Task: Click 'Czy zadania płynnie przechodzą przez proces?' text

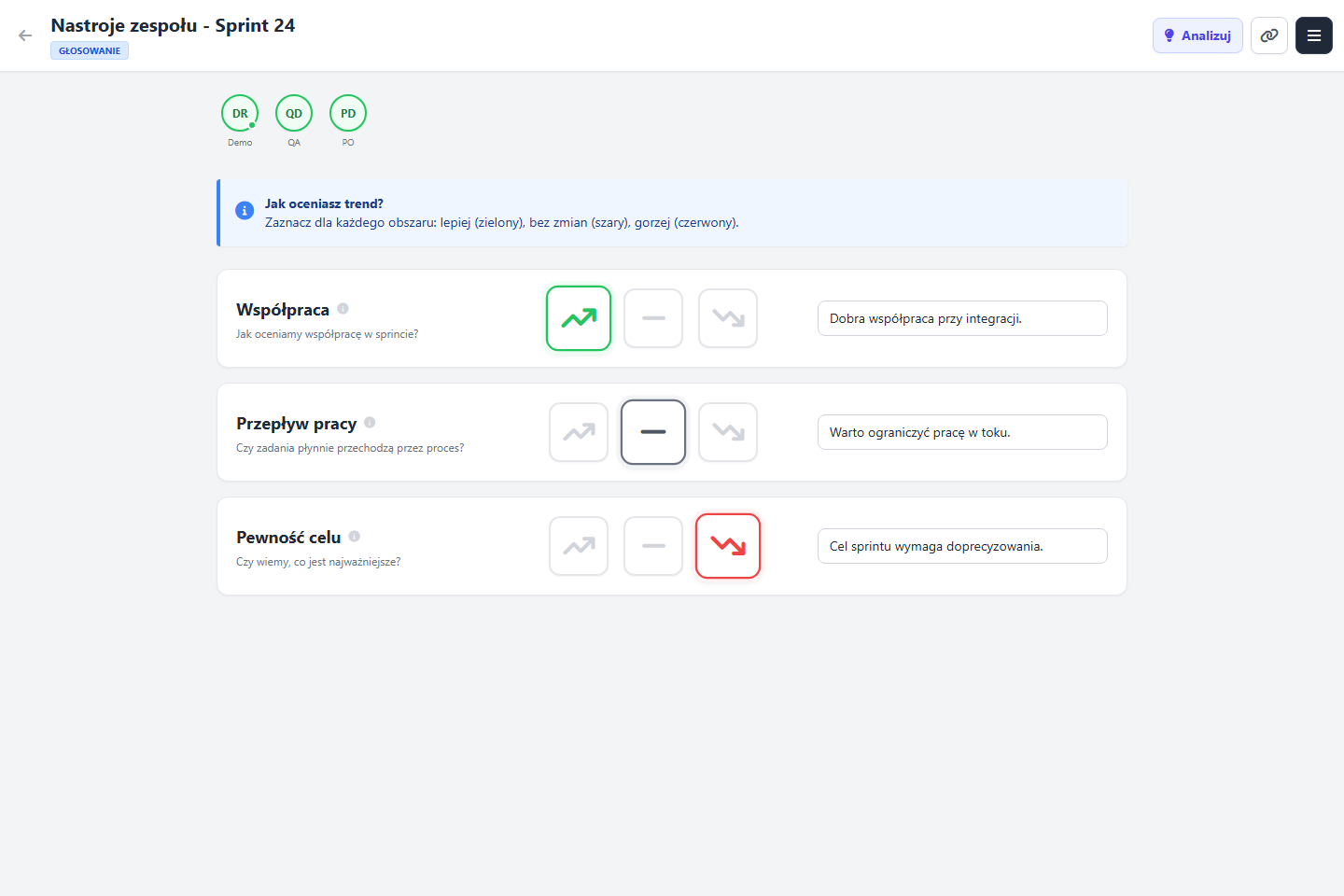Action: point(350,448)
